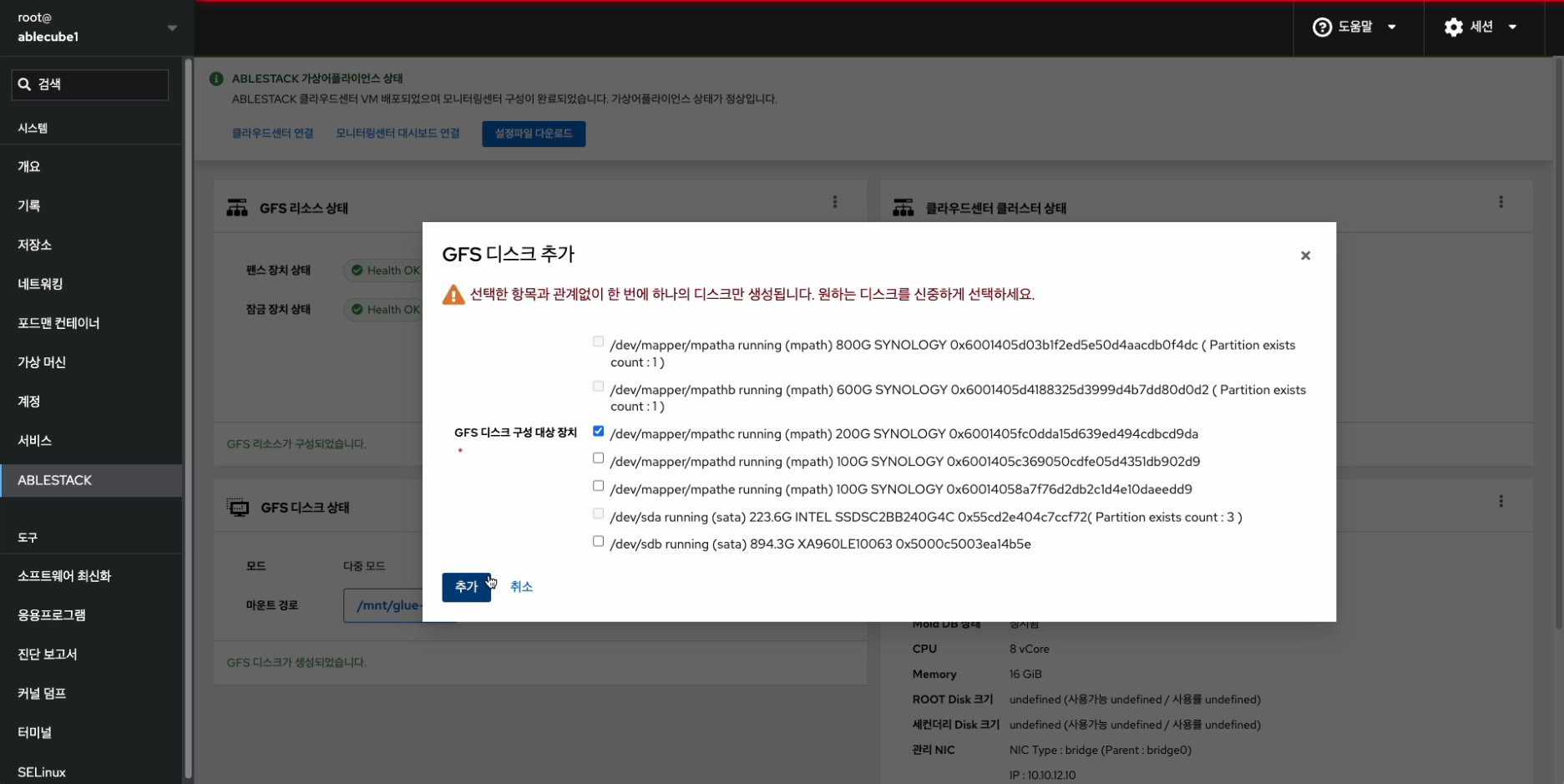This screenshot has height=784, width=1564.
Task: Open 기록 logs in the sidebar
Action: (91, 205)
